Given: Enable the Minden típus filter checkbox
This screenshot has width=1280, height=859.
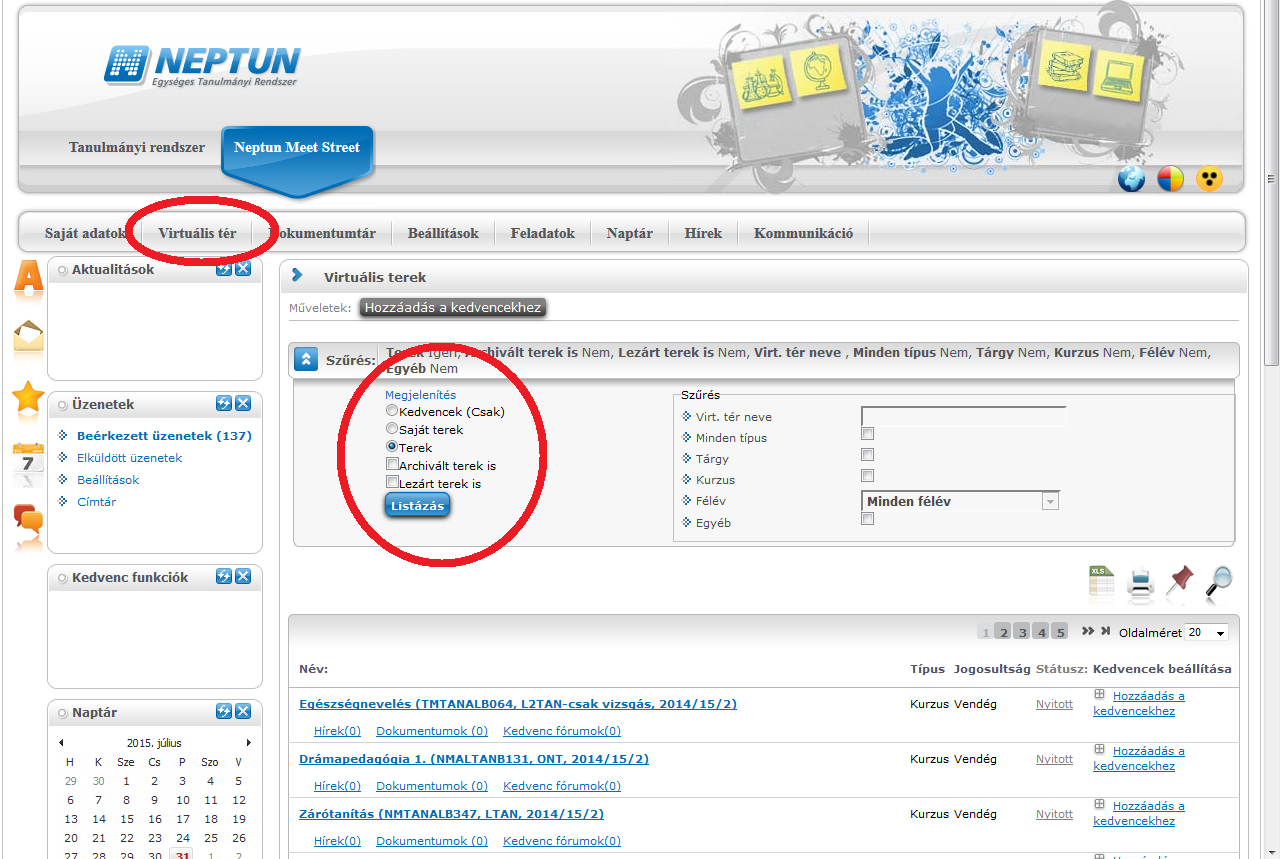Looking at the screenshot, I should pos(867,434).
